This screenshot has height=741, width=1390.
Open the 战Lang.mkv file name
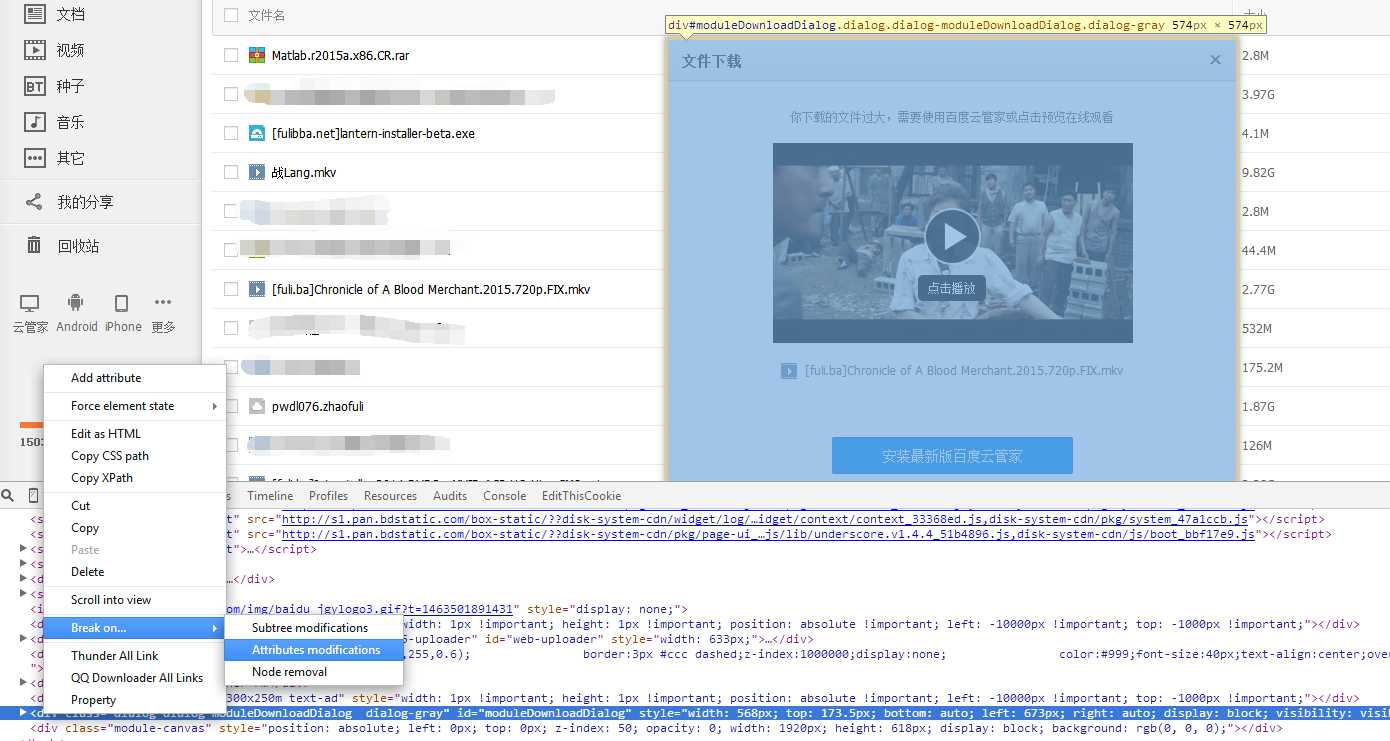tap(304, 172)
